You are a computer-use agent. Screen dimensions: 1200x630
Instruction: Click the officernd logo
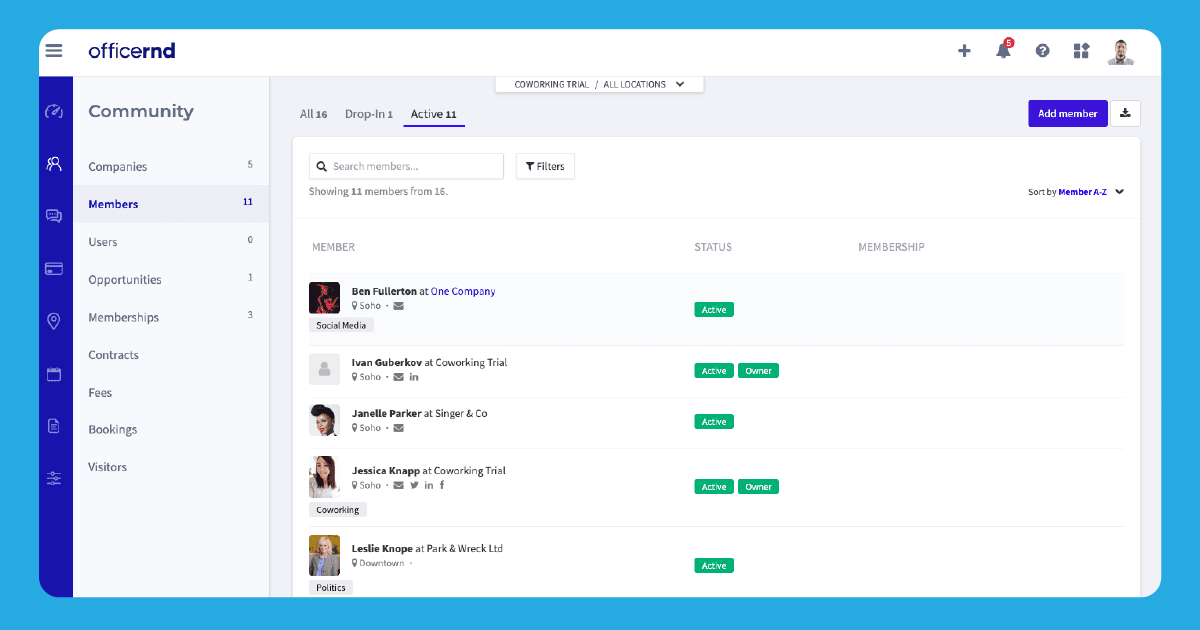coord(132,50)
